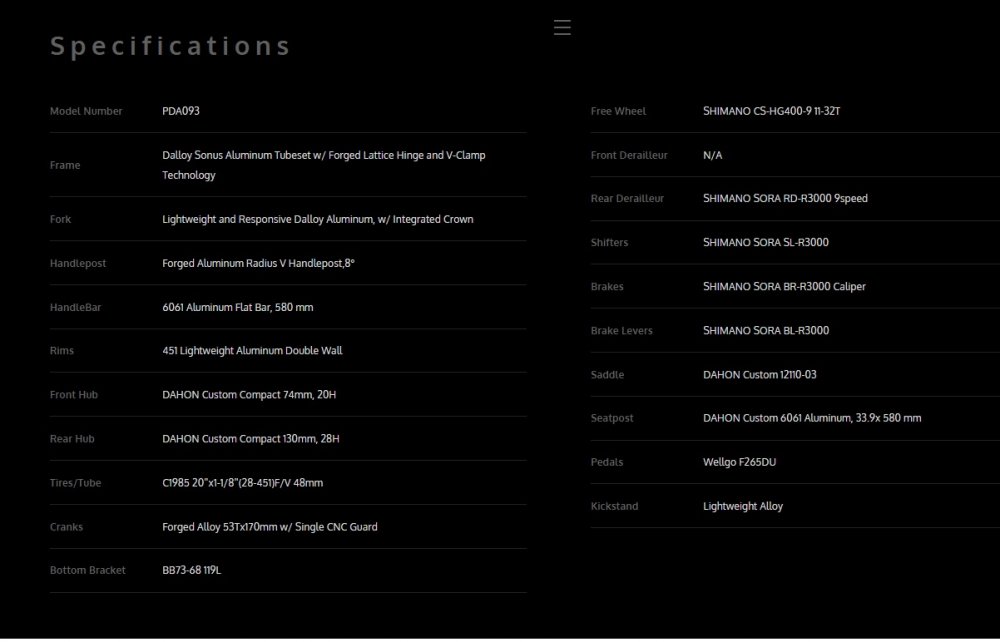The width and height of the screenshot is (1000, 642).
Task: Click the Front Derailleur label
Action: pos(629,155)
